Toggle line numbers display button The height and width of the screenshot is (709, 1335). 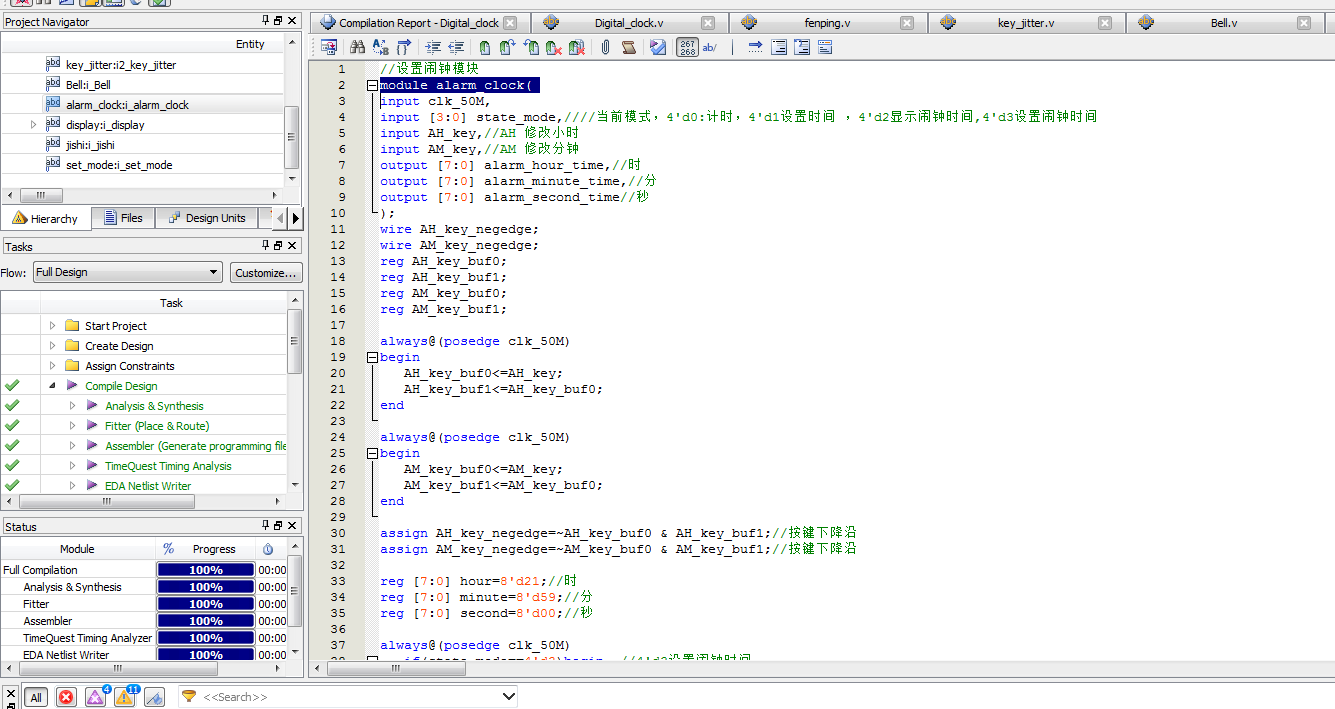pos(687,47)
